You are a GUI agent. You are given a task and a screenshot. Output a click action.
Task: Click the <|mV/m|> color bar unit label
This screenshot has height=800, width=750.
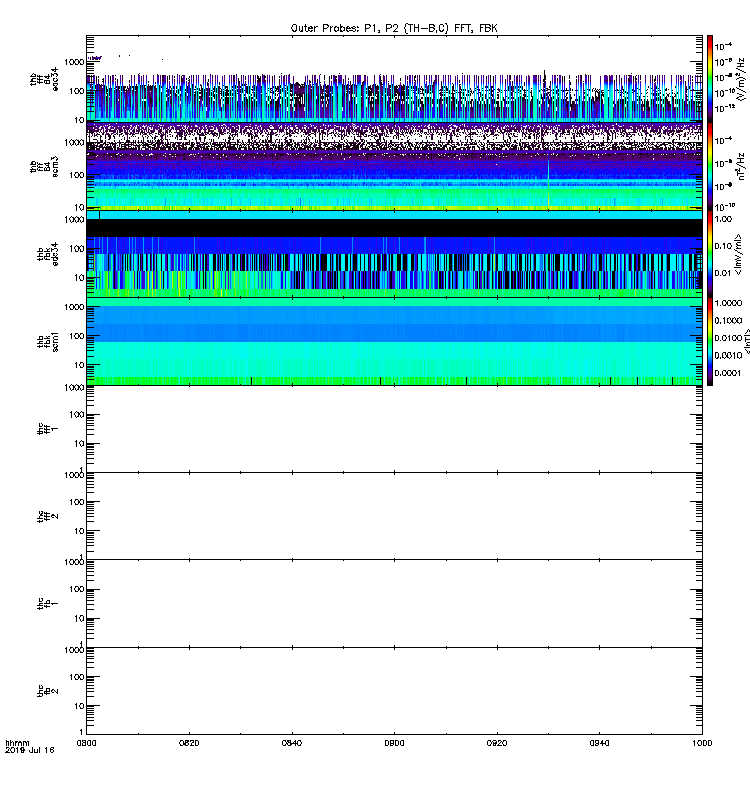click(738, 255)
